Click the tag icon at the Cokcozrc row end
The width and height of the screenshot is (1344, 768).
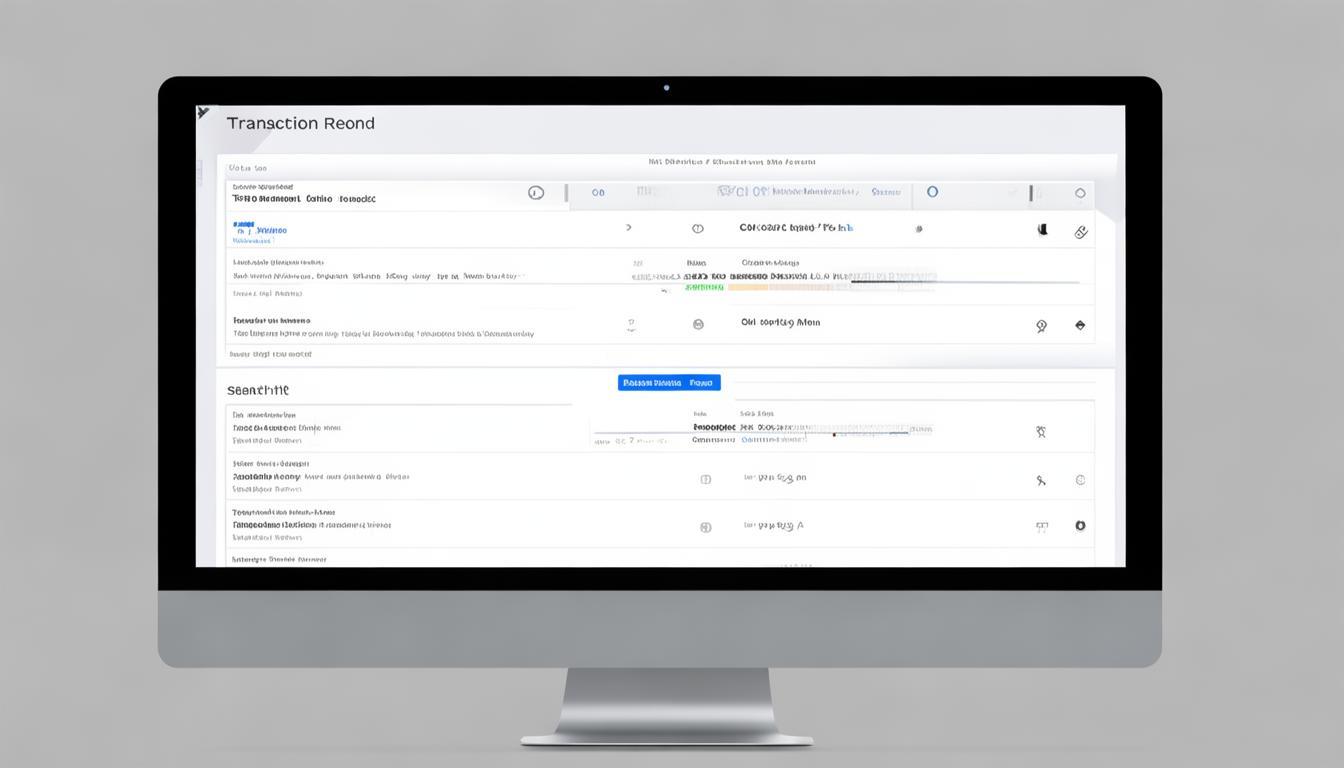[1080, 232]
